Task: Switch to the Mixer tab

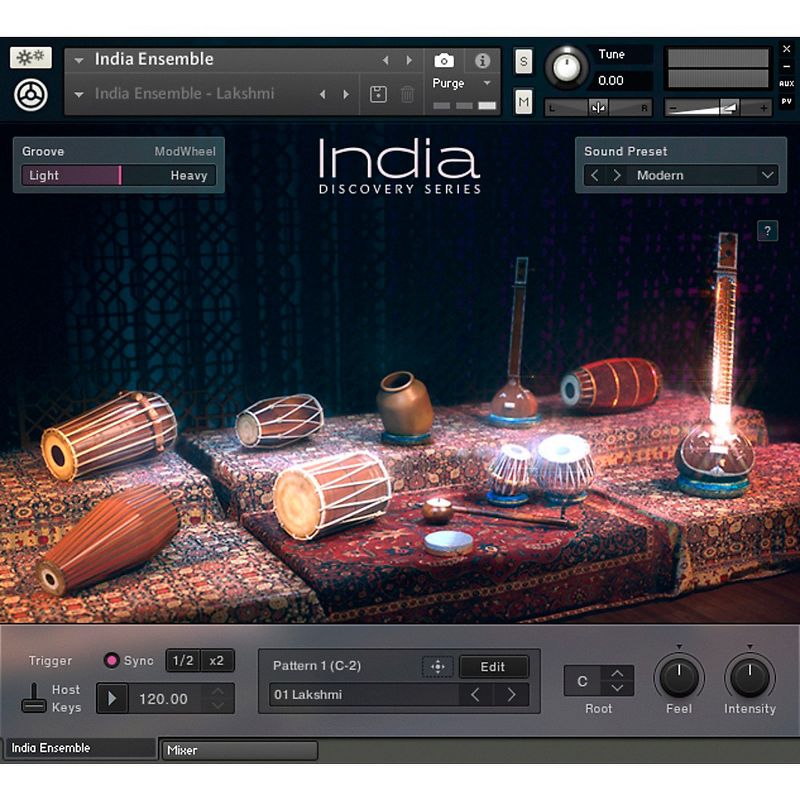Action: click(x=239, y=750)
